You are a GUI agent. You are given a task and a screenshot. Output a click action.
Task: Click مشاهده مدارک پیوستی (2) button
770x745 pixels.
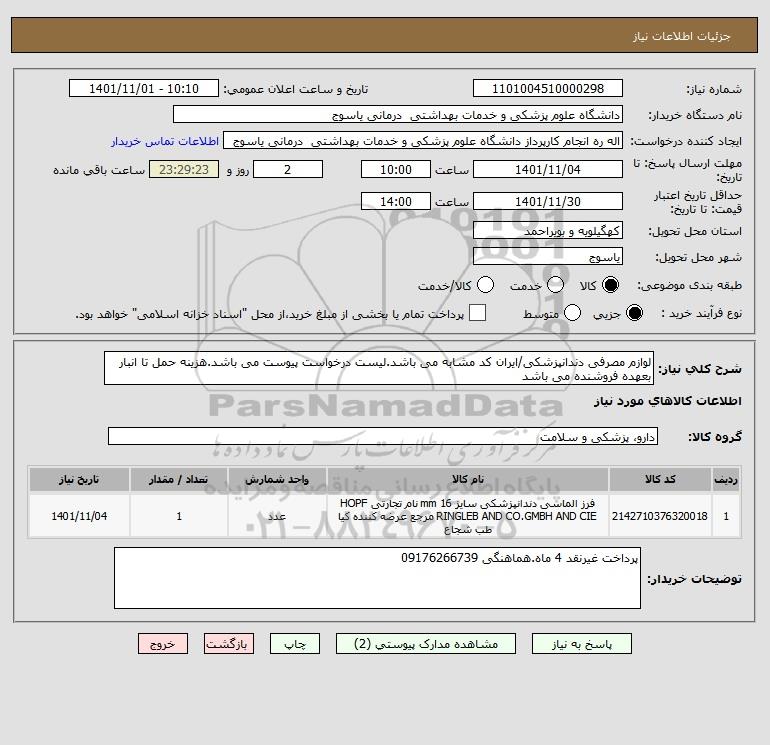click(x=426, y=644)
